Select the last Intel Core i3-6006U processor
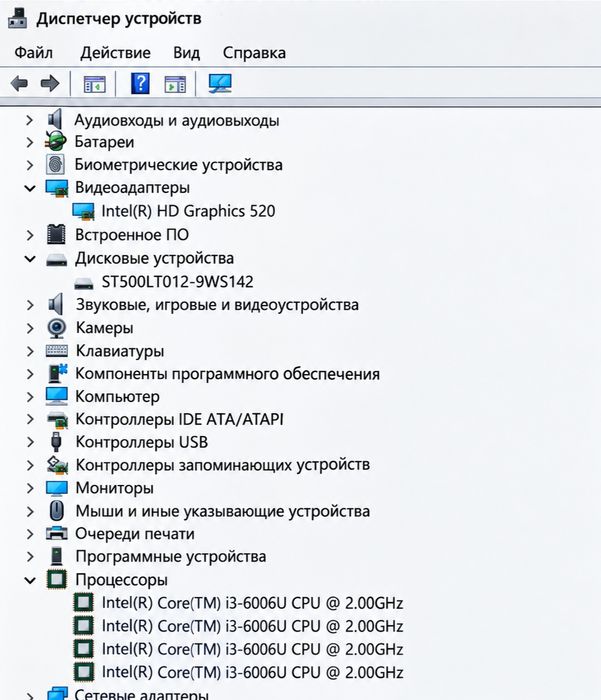 (x=252, y=672)
